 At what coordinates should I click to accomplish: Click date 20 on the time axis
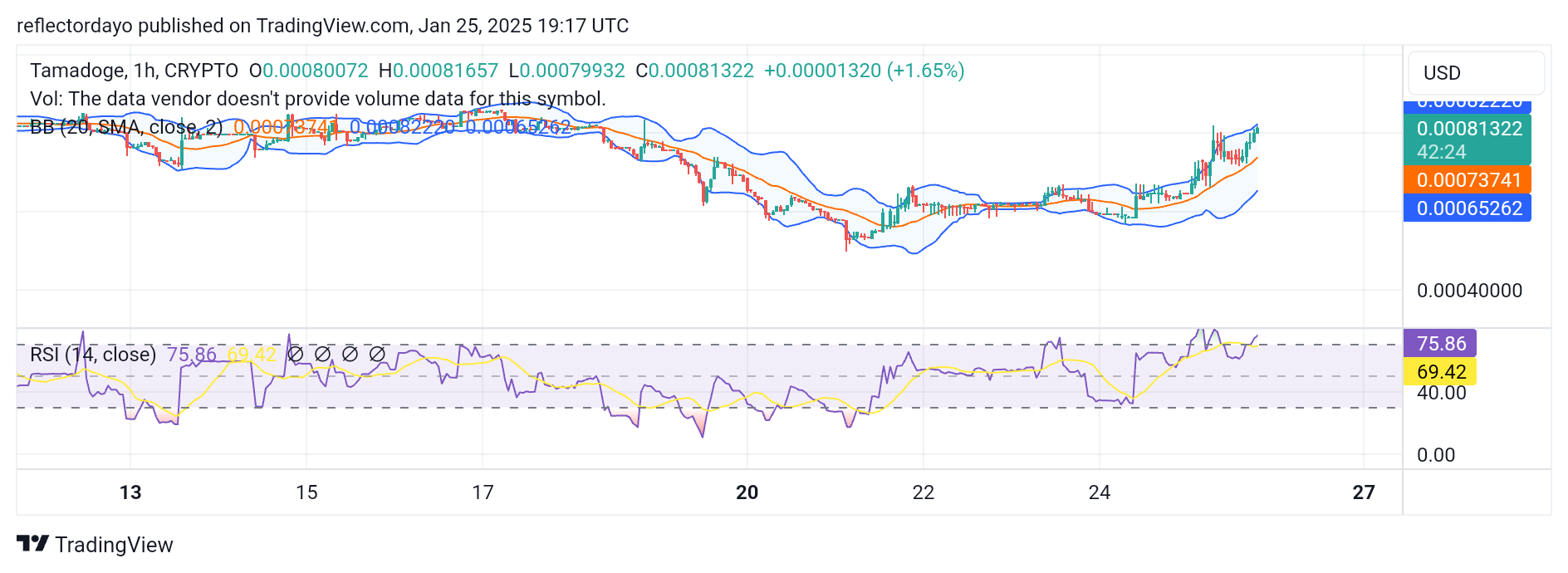[747, 492]
